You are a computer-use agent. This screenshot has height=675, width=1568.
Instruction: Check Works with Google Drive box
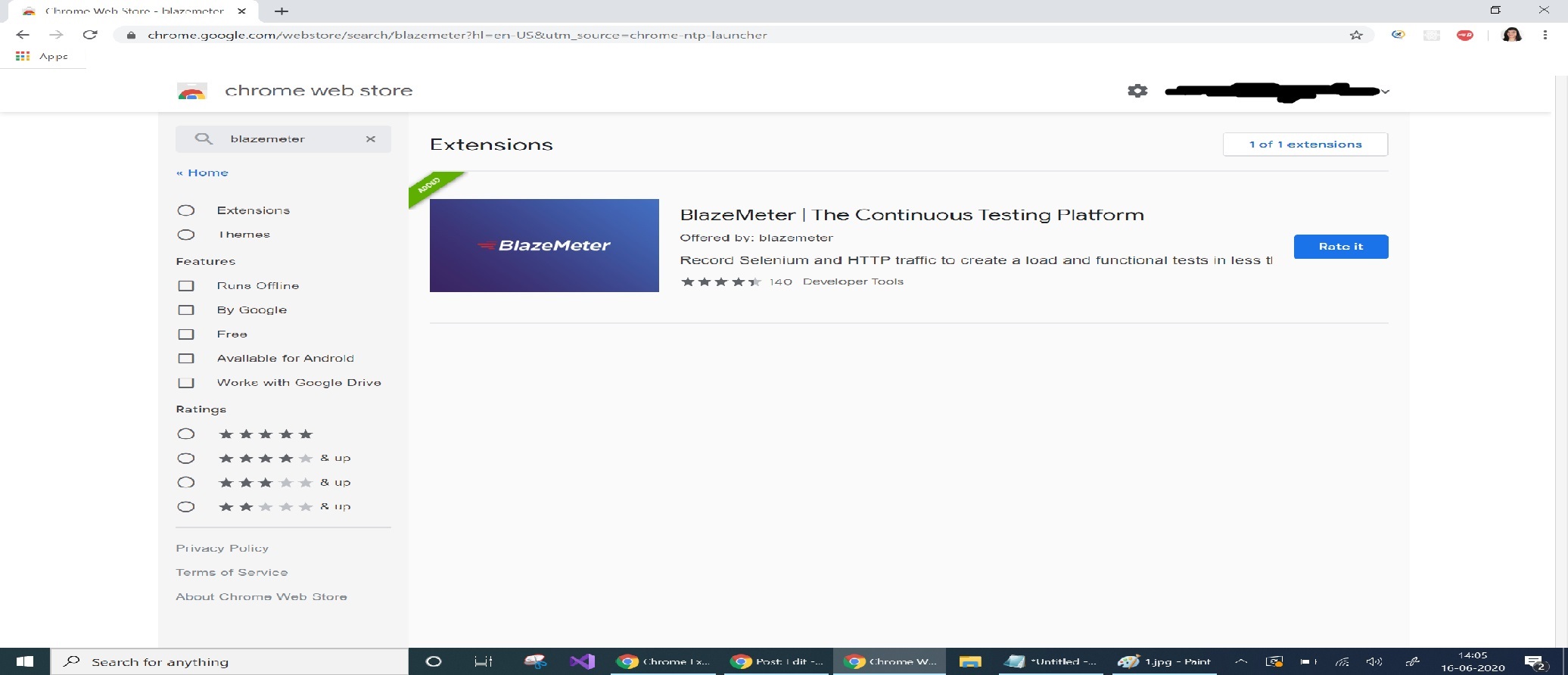tap(186, 383)
